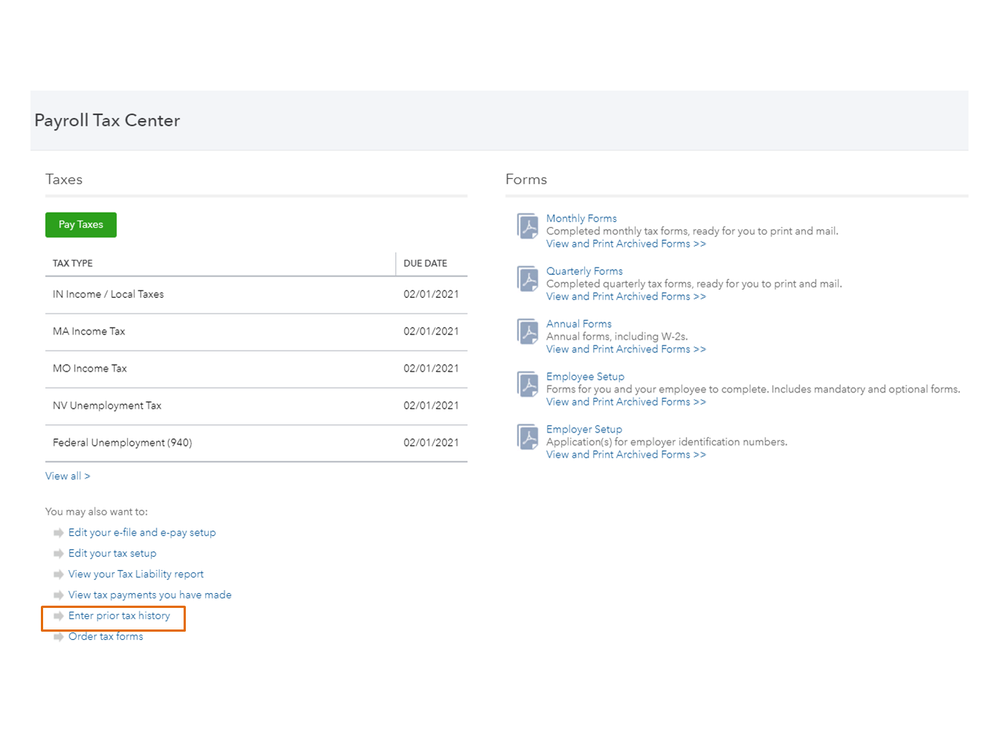
Task: Click arrow icon before View your Tax Liability report
Action: [x=59, y=575]
